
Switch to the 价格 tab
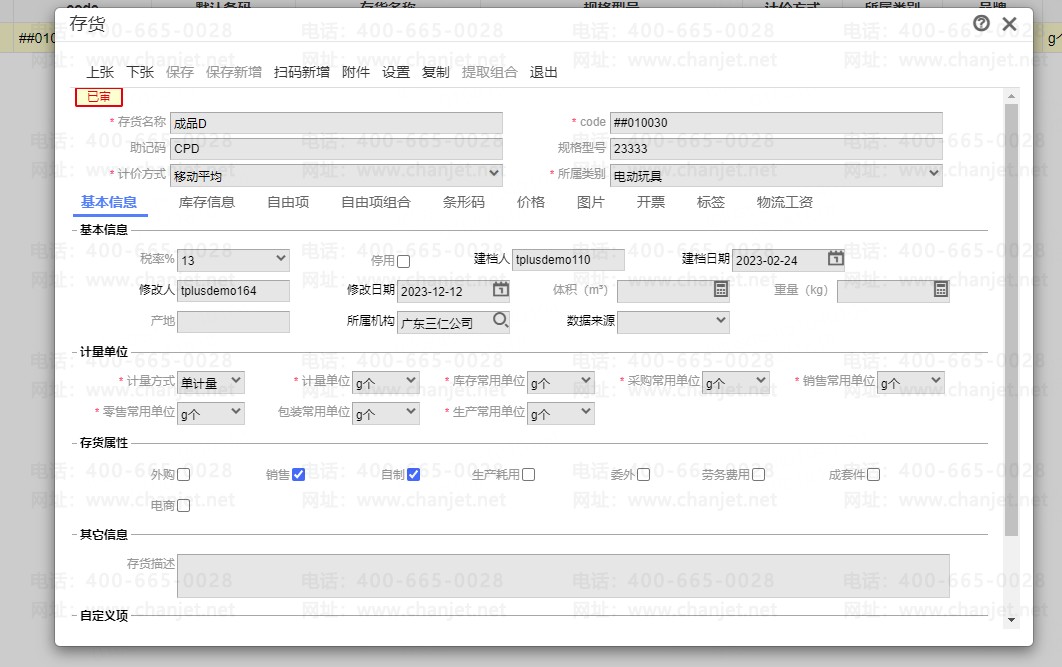(531, 202)
